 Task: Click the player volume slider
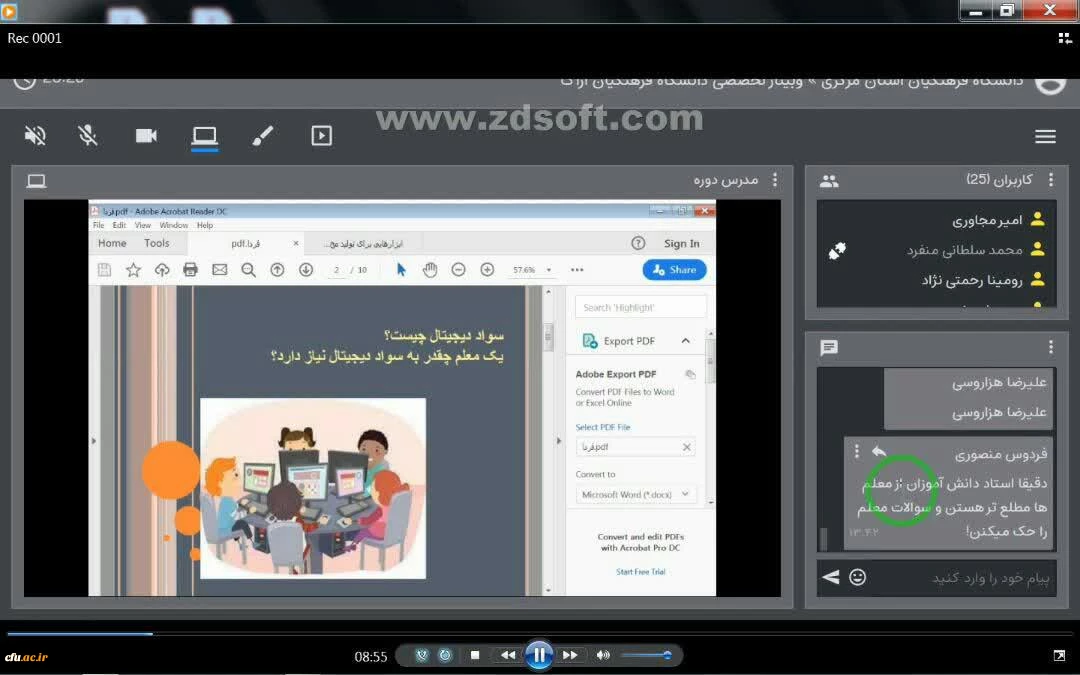tap(645, 655)
